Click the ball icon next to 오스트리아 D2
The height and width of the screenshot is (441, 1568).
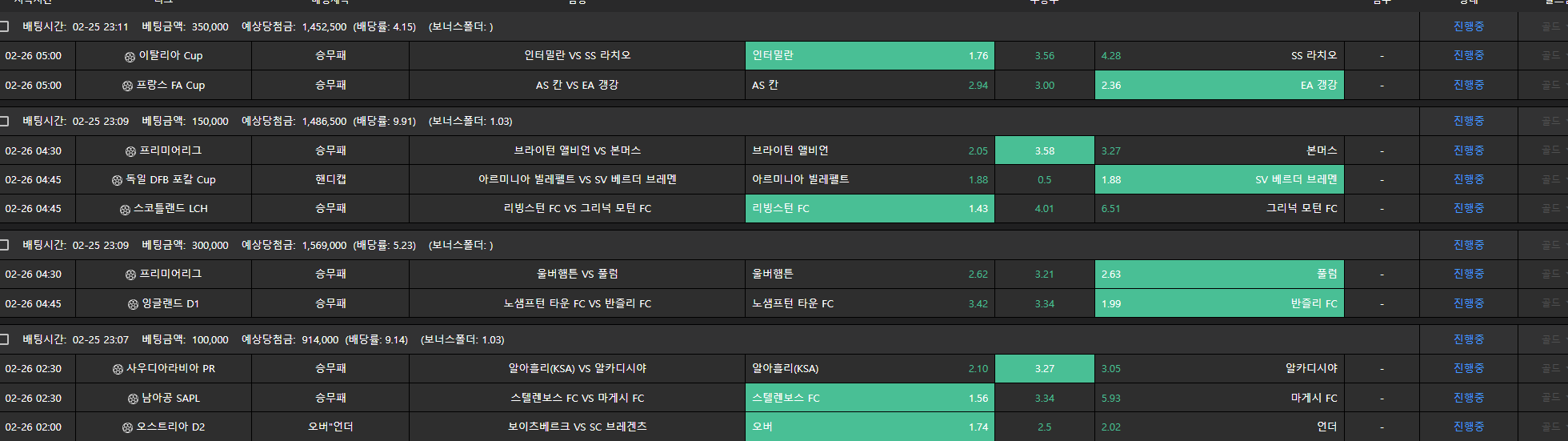pos(127,428)
